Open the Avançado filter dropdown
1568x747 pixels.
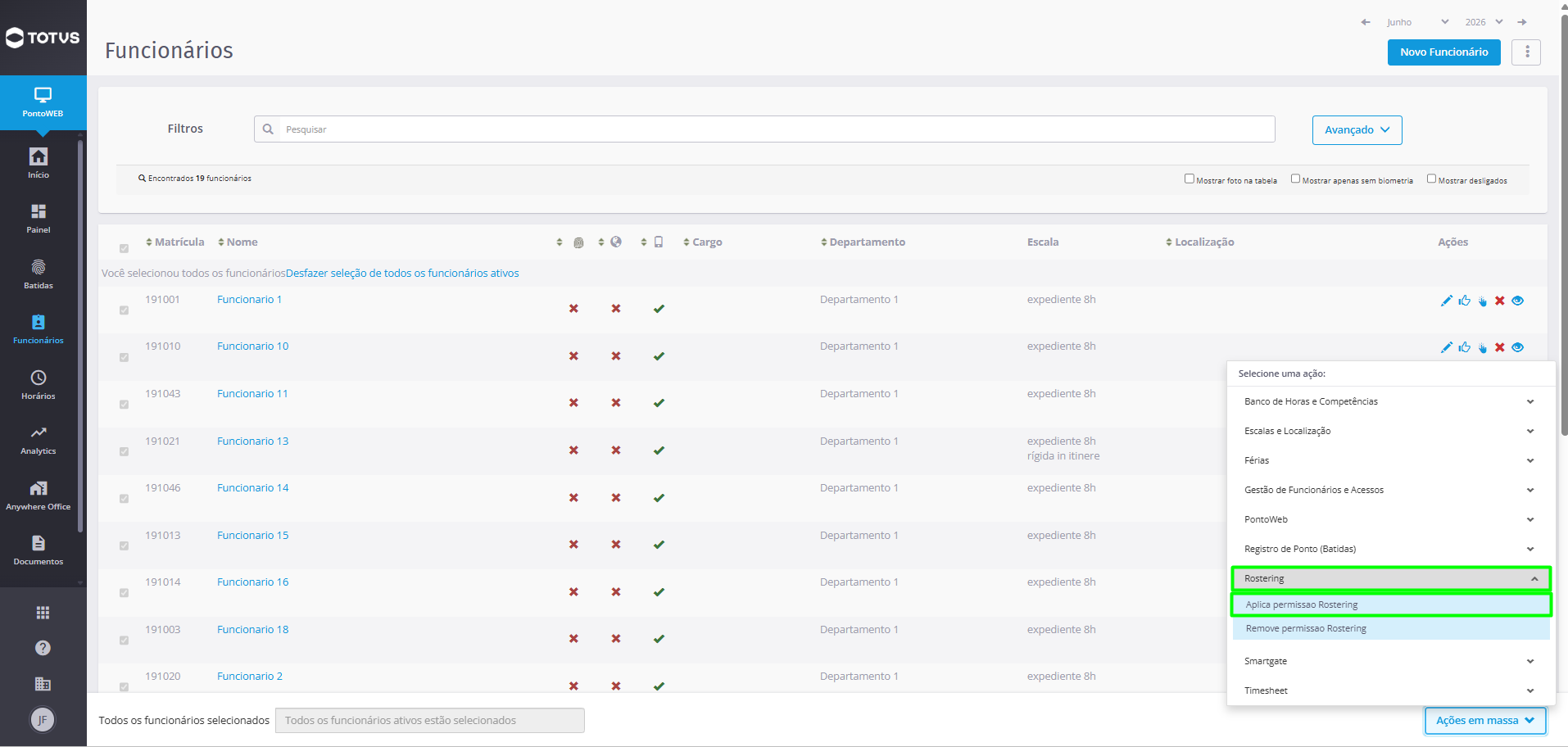[x=1357, y=130]
